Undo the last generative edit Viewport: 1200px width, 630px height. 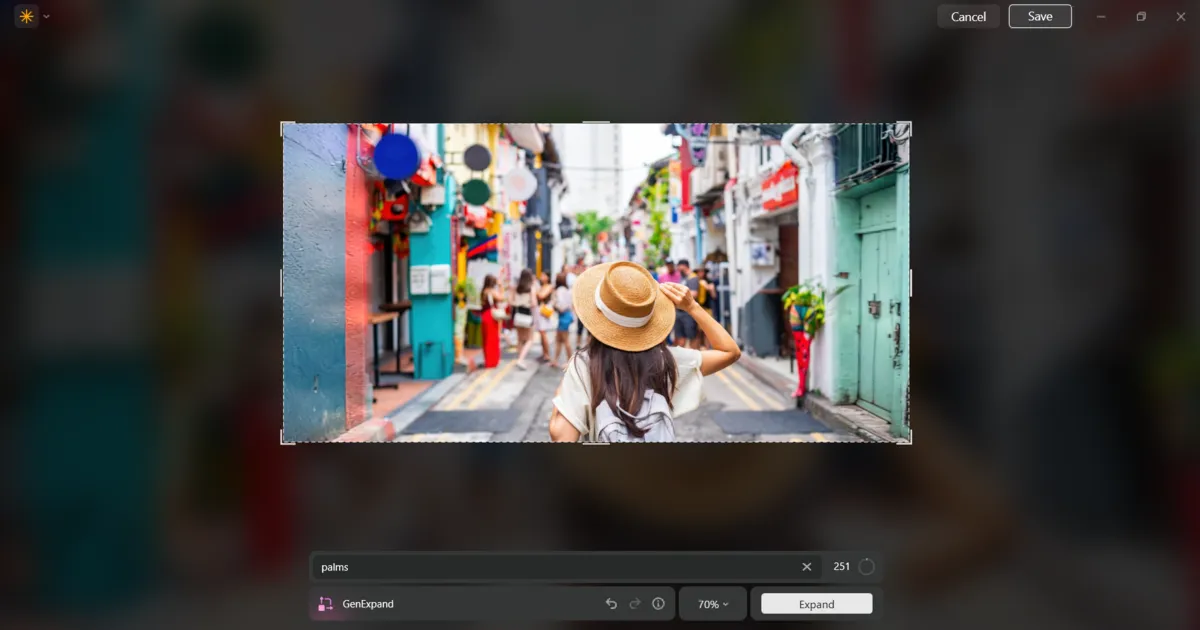point(611,603)
